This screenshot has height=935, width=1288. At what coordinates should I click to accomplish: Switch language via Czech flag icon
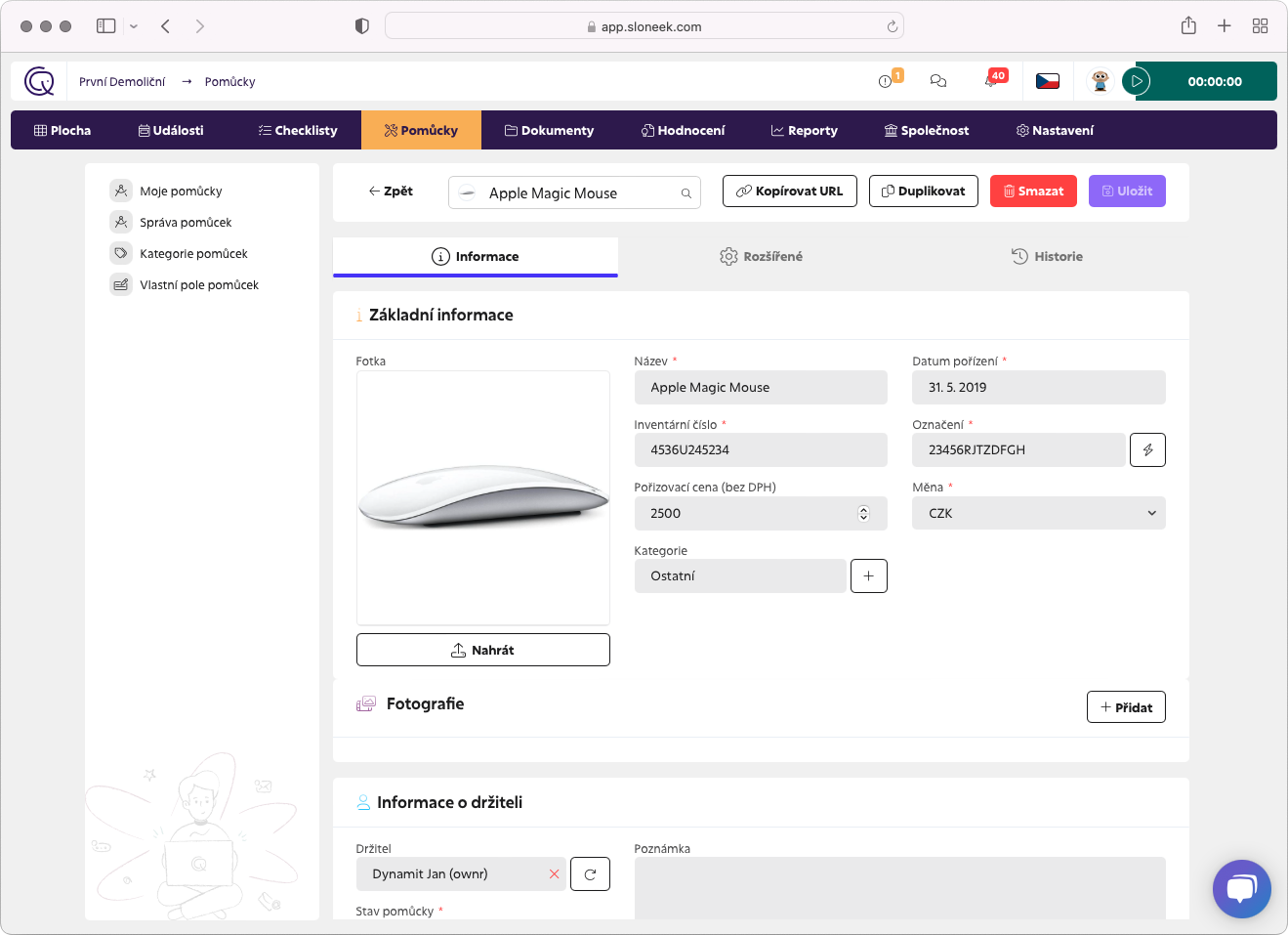tap(1048, 81)
